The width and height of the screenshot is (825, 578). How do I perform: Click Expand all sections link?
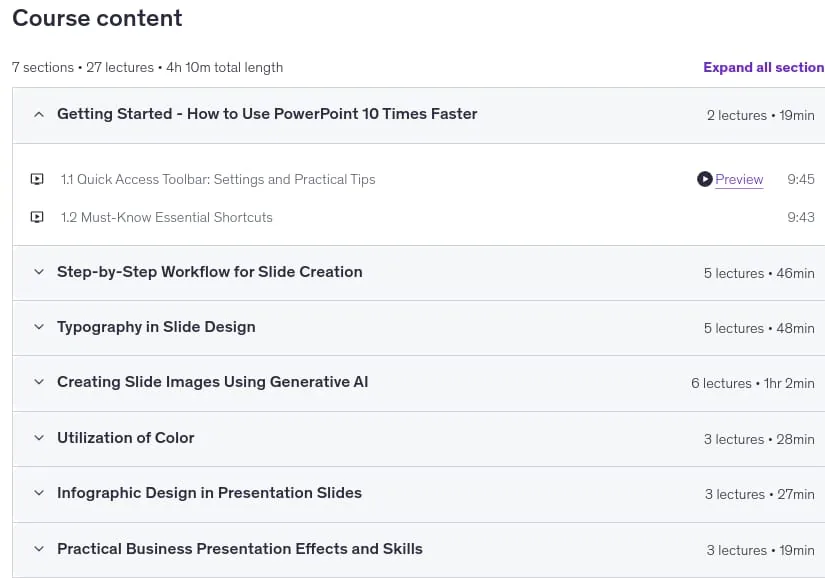click(764, 67)
